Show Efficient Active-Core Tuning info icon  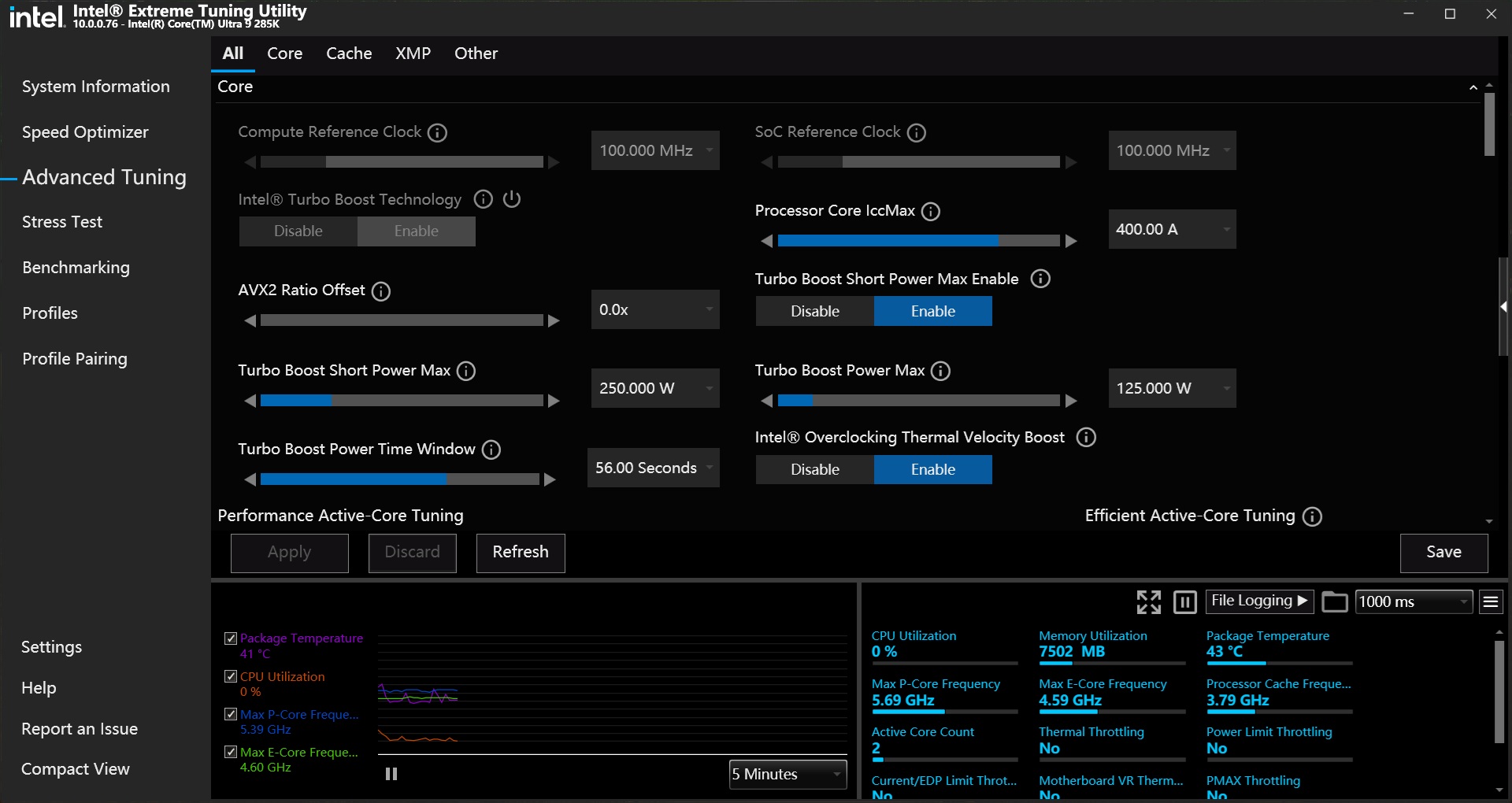click(x=1312, y=516)
